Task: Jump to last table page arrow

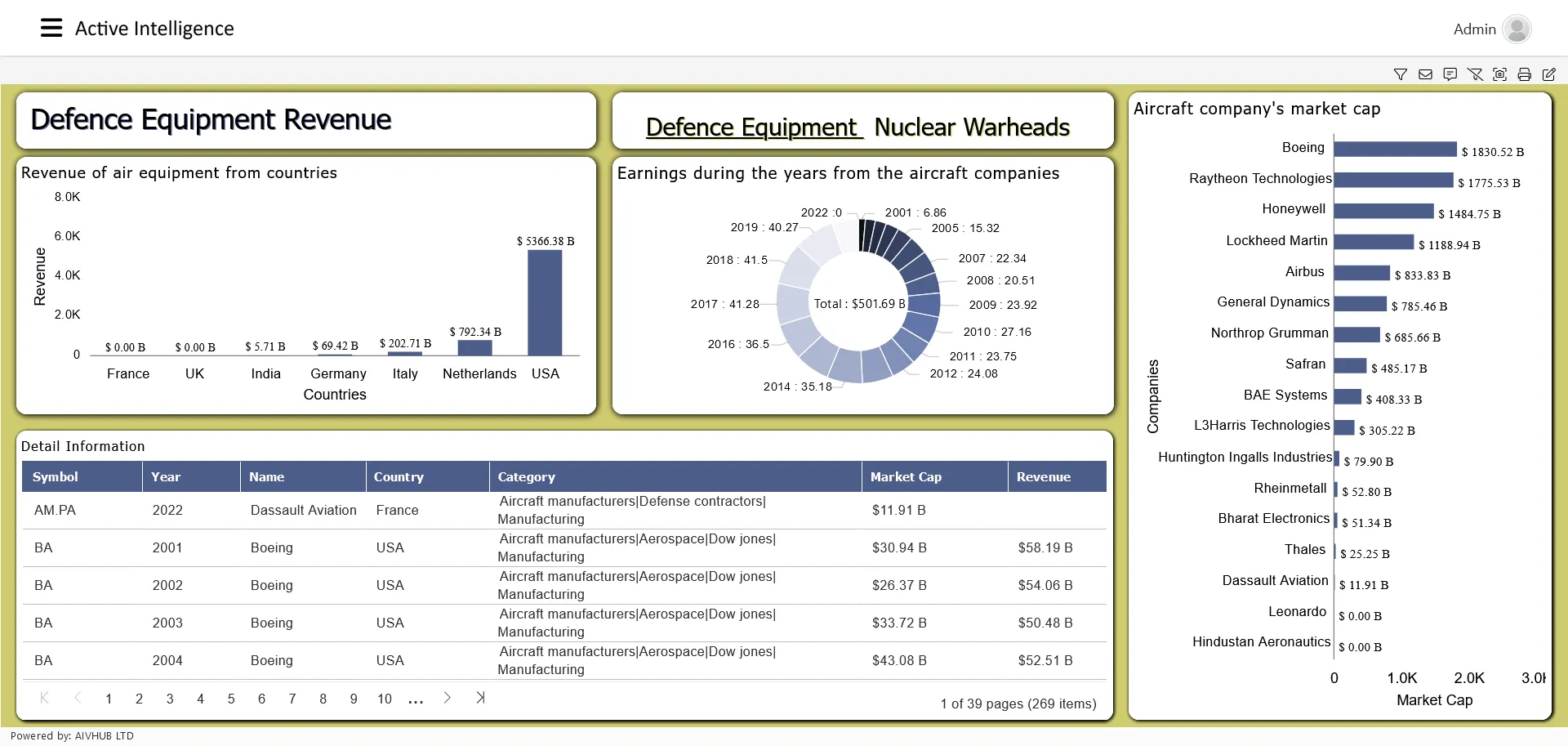Action: [480, 698]
